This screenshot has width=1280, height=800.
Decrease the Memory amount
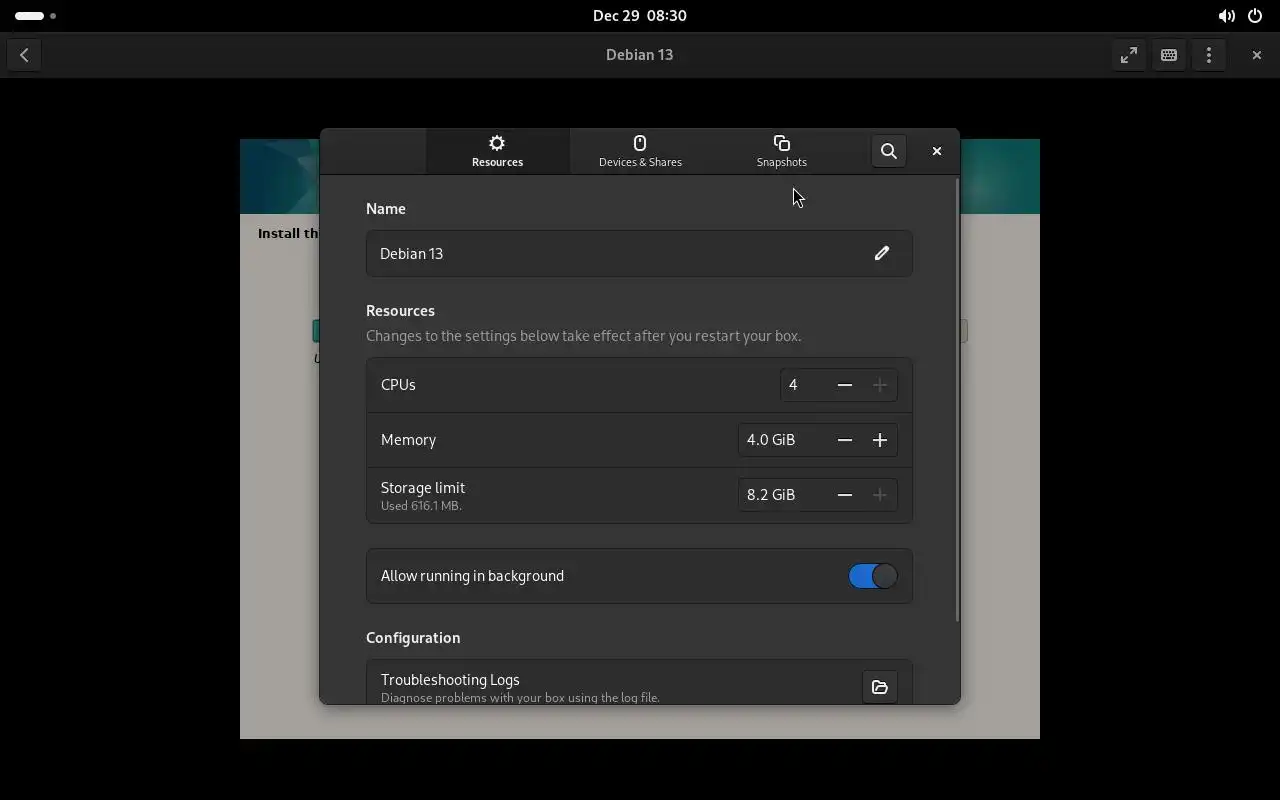(845, 440)
